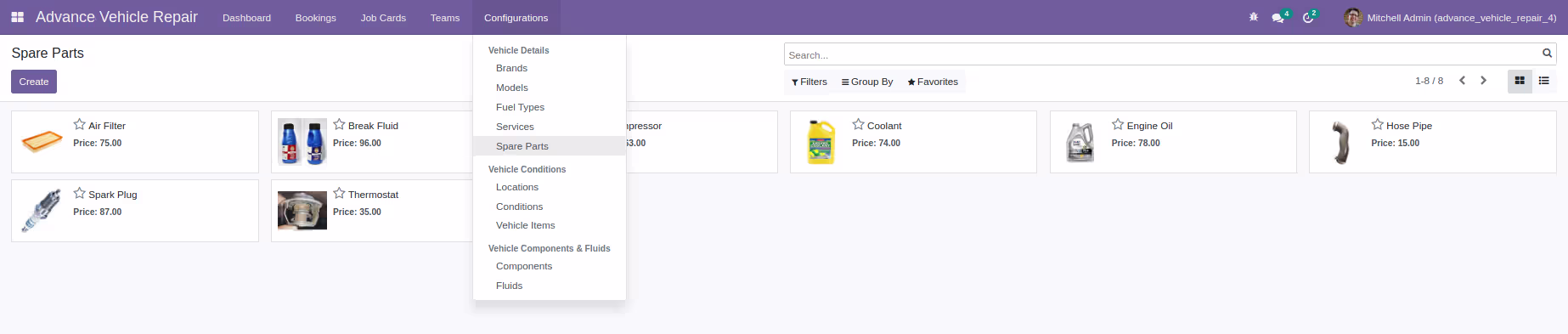Toggle favorite star on Break Fluid
Viewport: 1568px width, 334px height.
(x=339, y=124)
